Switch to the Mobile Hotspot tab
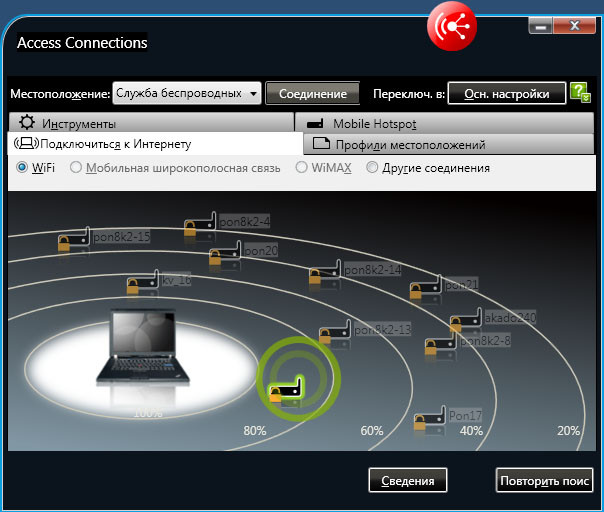 pyautogui.click(x=448, y=124)
